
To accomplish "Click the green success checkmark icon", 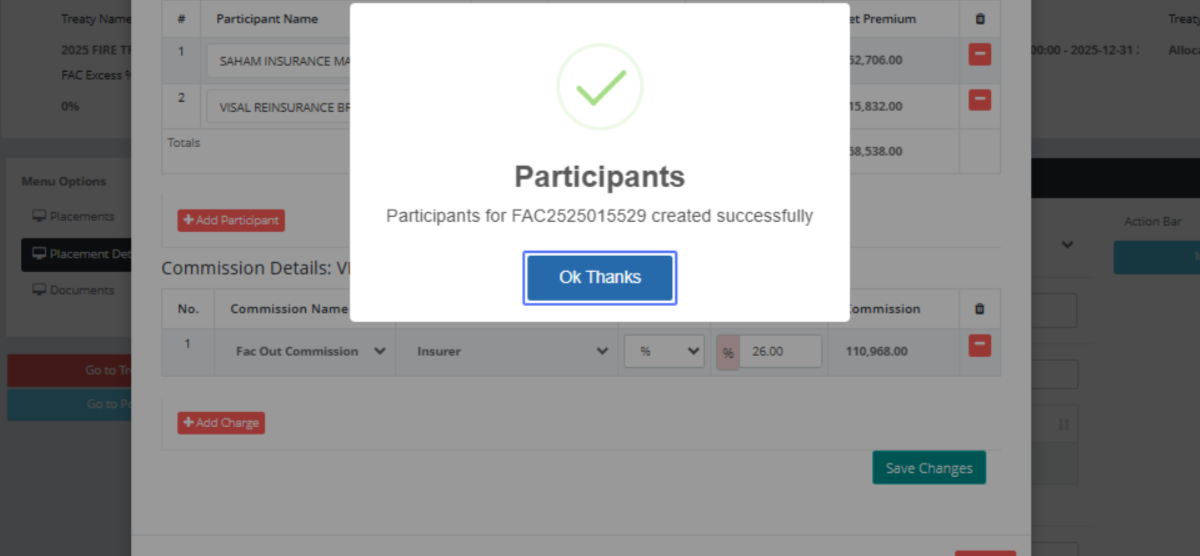I will (x=600, y=87).
